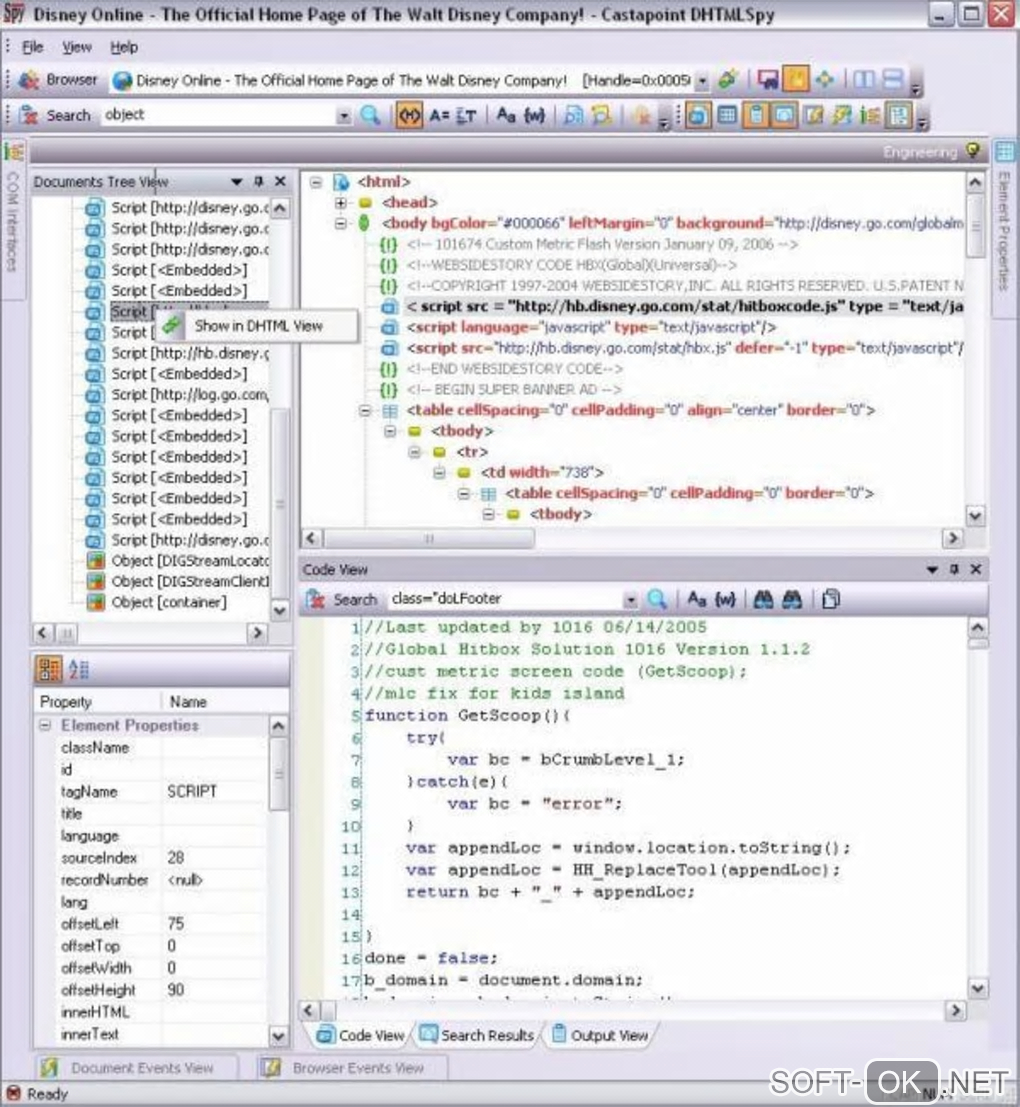The image size is (1020, 1107).
Task: Click documents tree scrollbar down arrow
Action: pos(280,611)
